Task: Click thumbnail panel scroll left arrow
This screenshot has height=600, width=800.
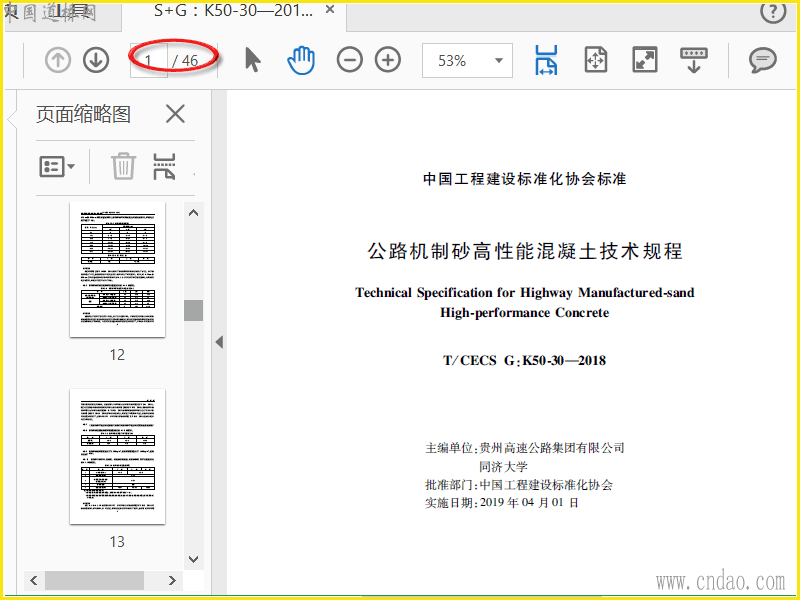Action: [x=34, y=580]
